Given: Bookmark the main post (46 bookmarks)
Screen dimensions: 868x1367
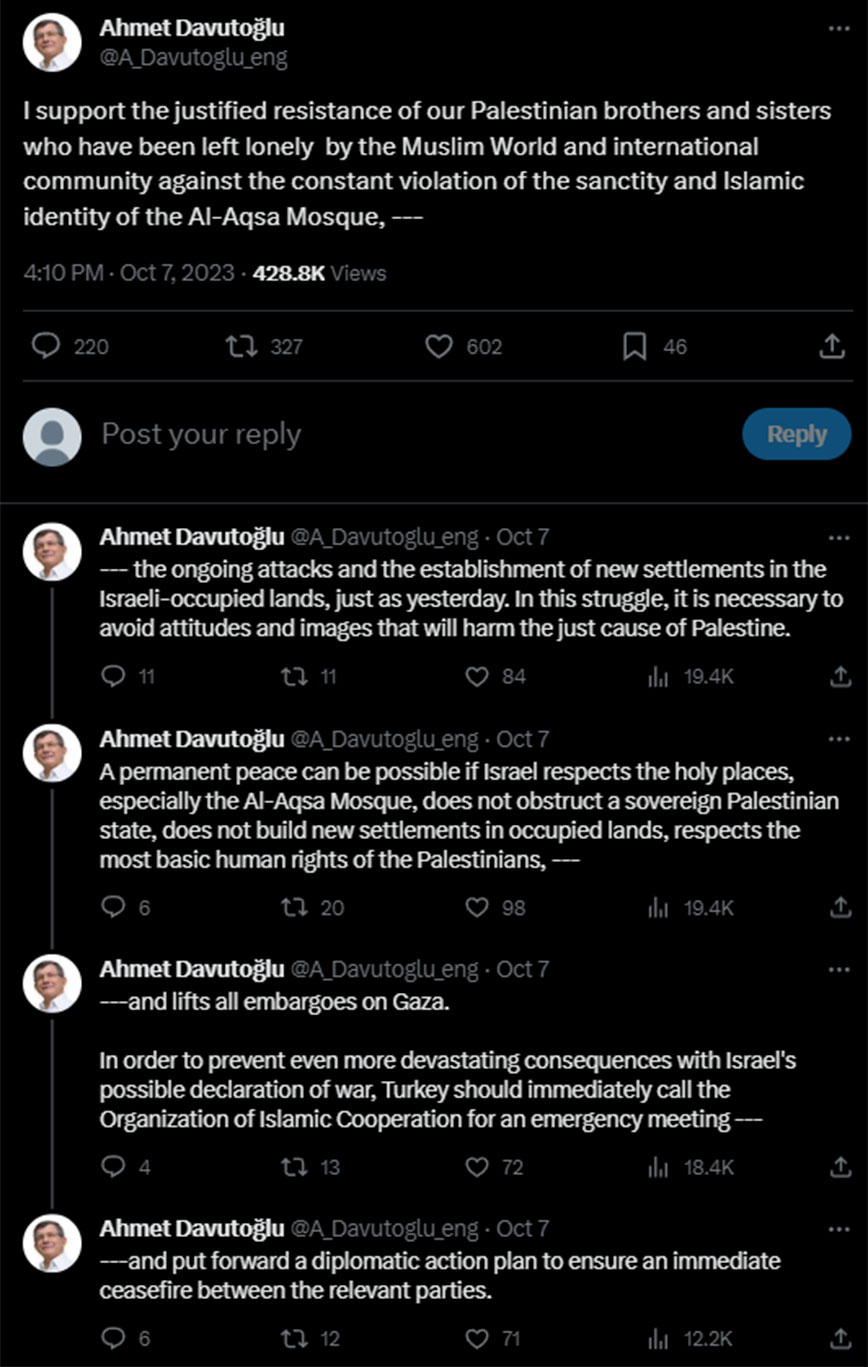Looking at the screenshot, I should click(634, 346).
